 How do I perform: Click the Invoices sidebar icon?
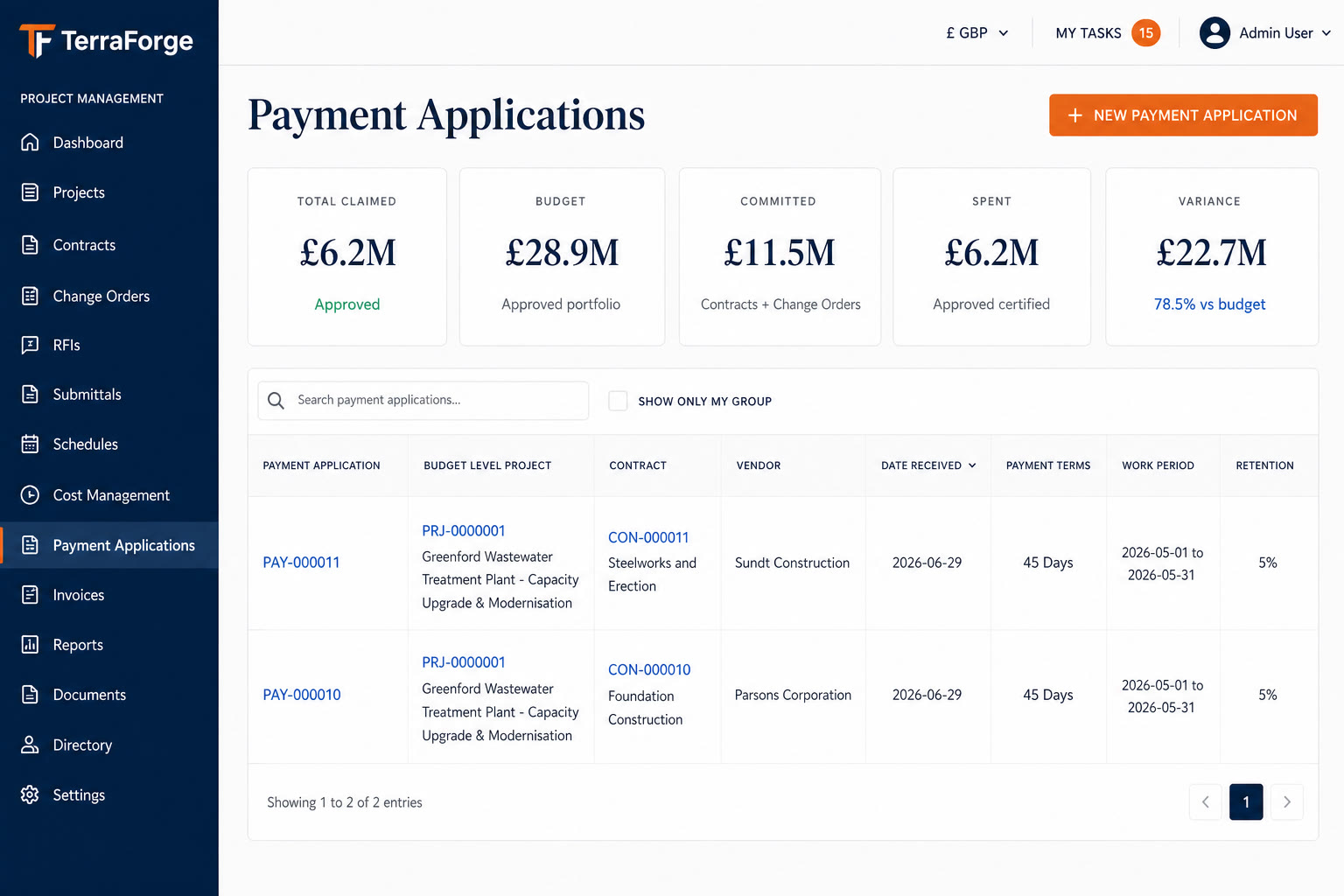tap(30, 594)
